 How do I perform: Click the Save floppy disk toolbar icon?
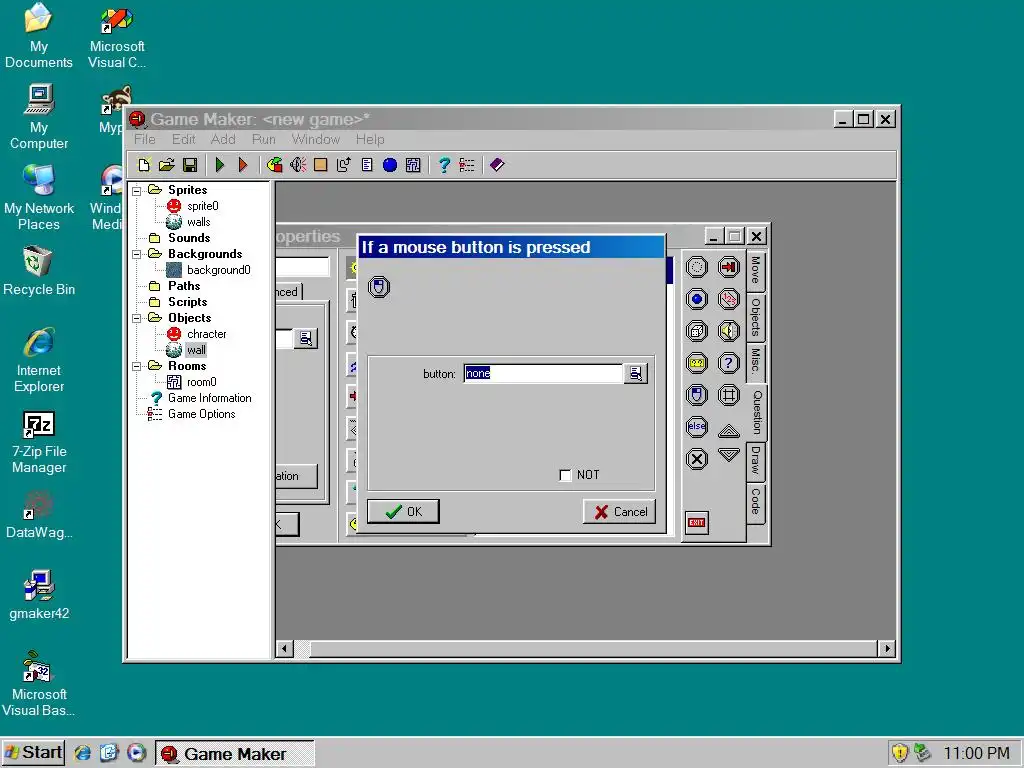coord(190,165)
